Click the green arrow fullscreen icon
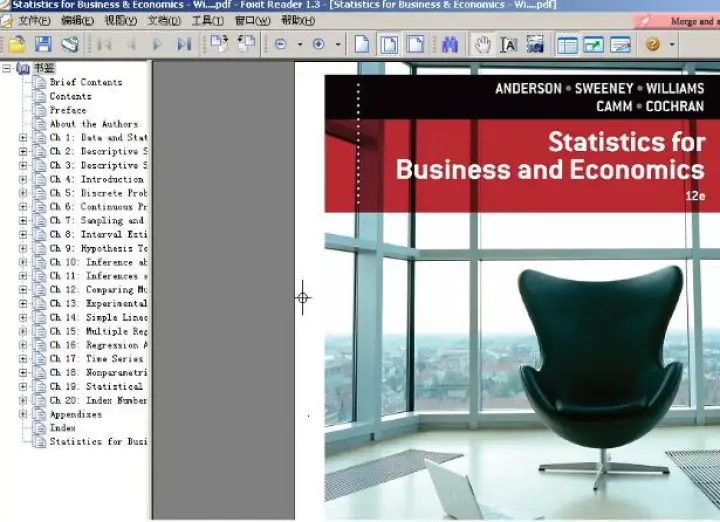 [x=594, y=45]
